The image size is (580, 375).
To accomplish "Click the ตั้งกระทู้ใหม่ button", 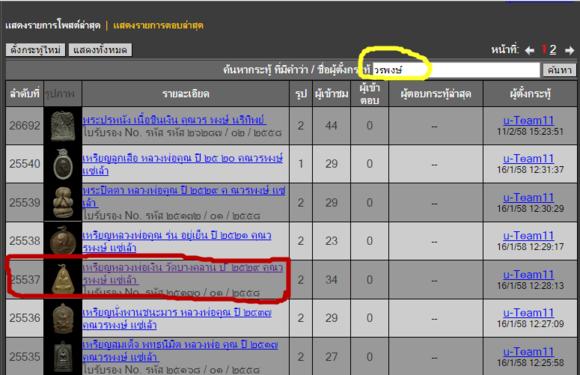I will click(x=36, y=50).
